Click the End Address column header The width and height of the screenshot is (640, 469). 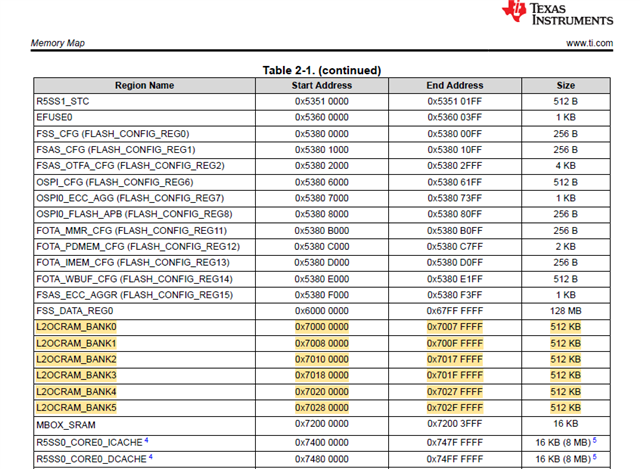pyautogui.click(x=455, y=85)
